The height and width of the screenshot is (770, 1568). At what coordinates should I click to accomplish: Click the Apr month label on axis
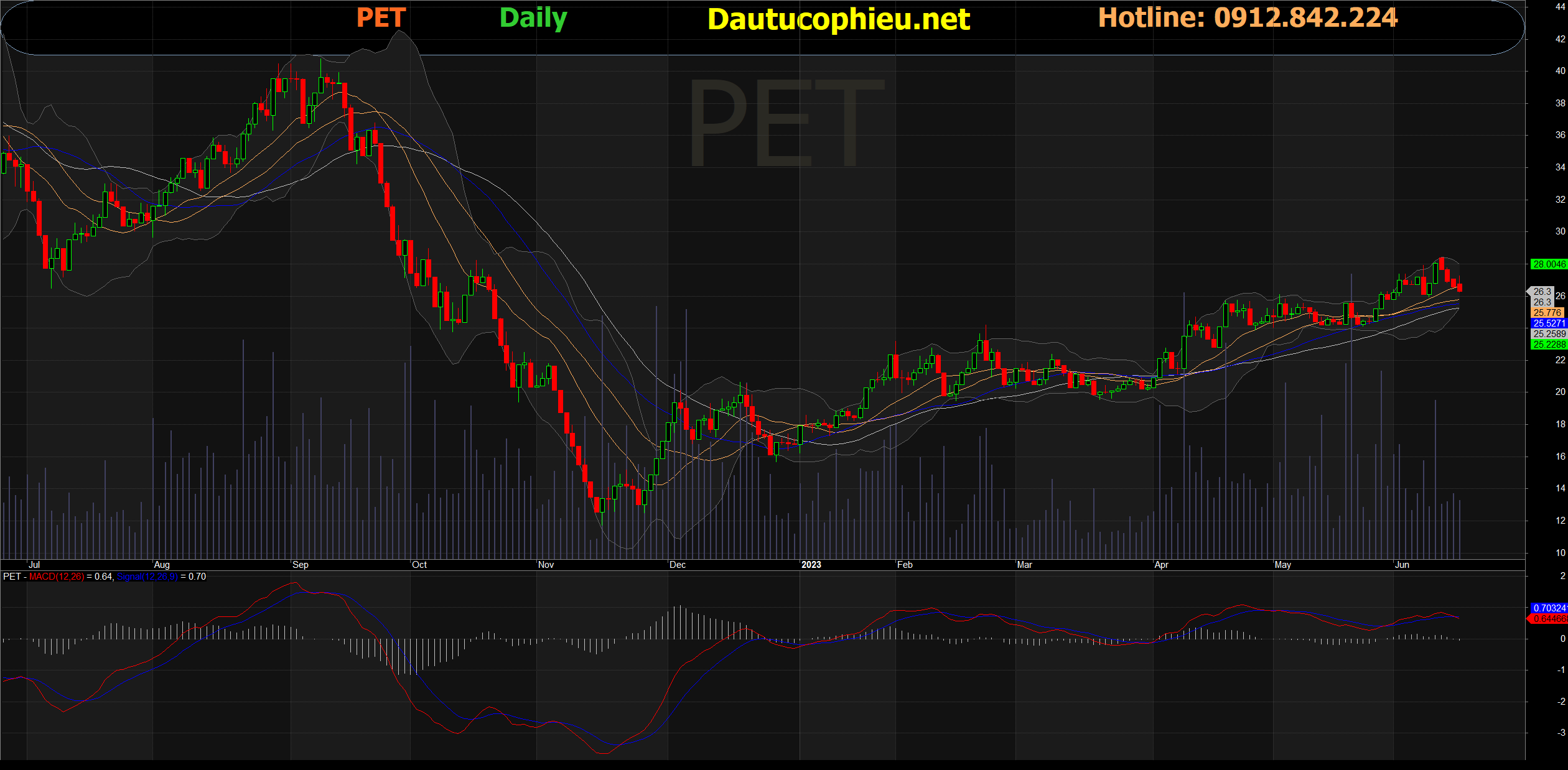tap(1161, 565)
